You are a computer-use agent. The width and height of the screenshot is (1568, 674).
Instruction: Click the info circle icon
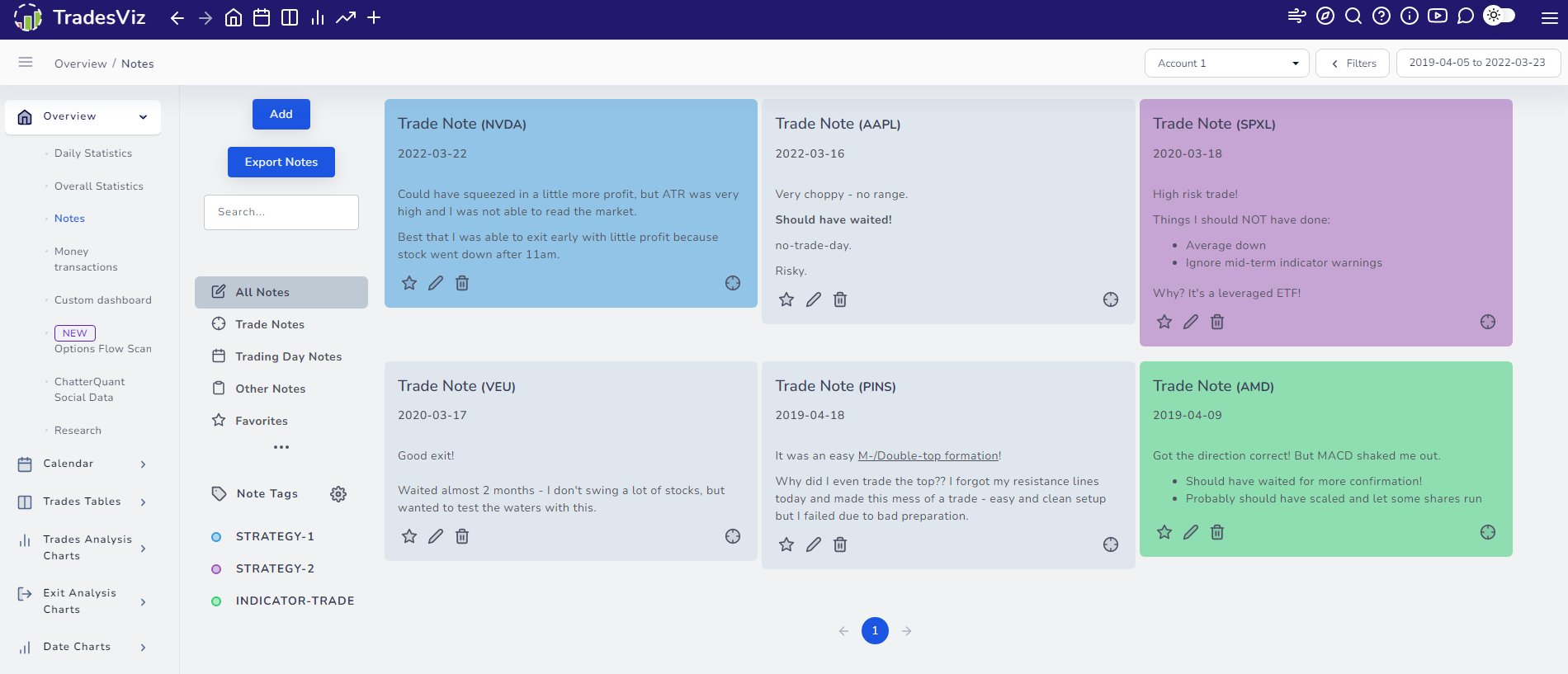(x=1410, y=16)
